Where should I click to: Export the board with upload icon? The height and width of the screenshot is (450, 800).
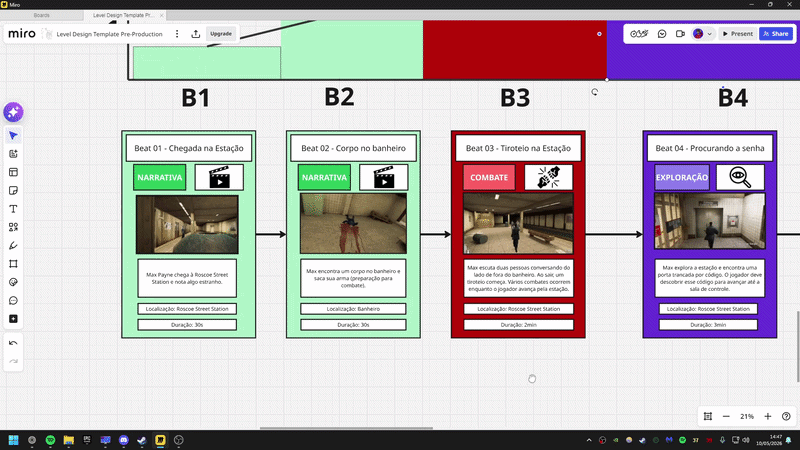click(195, 34)
